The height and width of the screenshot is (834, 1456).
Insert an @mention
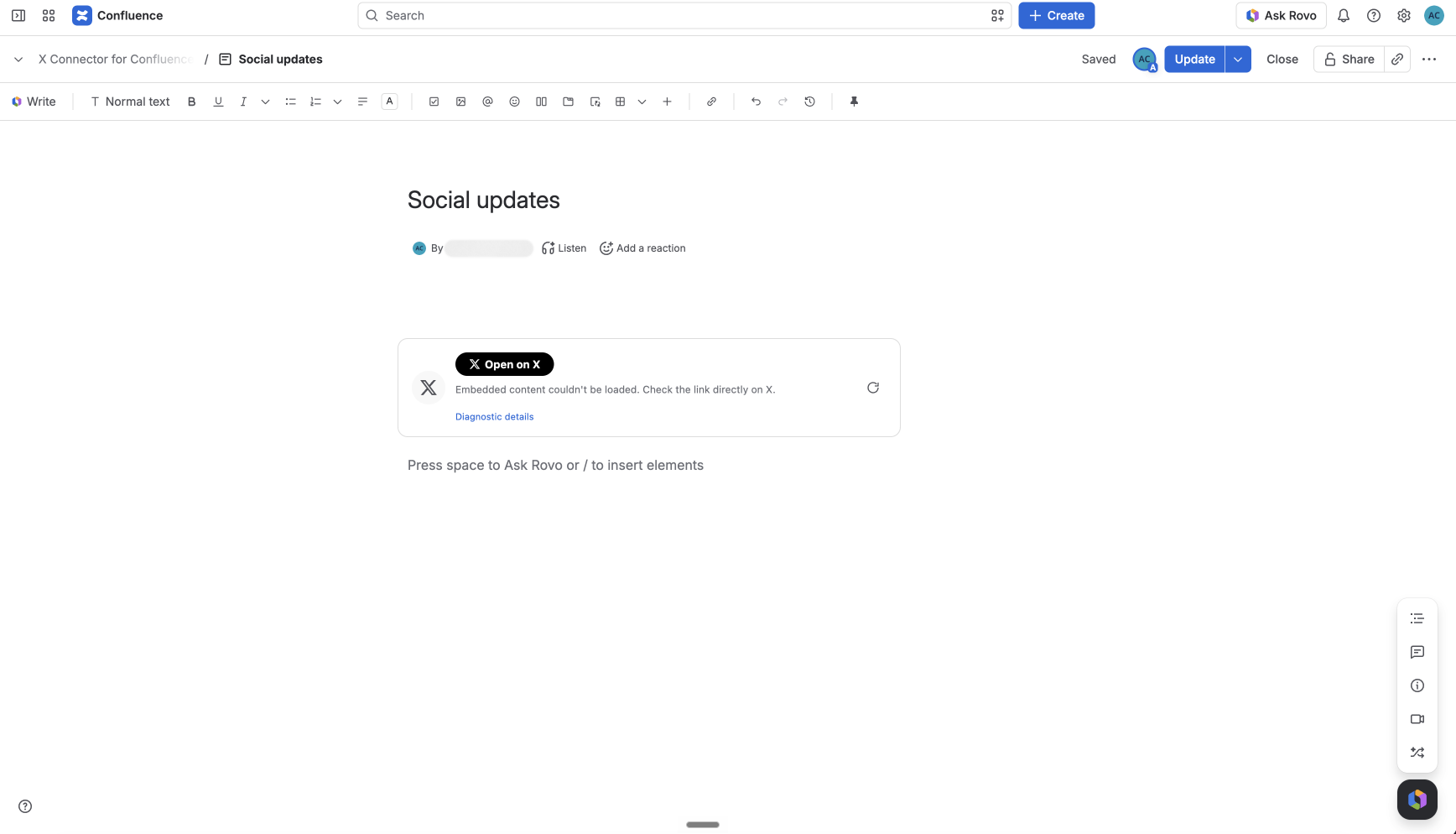click(487, 102)
